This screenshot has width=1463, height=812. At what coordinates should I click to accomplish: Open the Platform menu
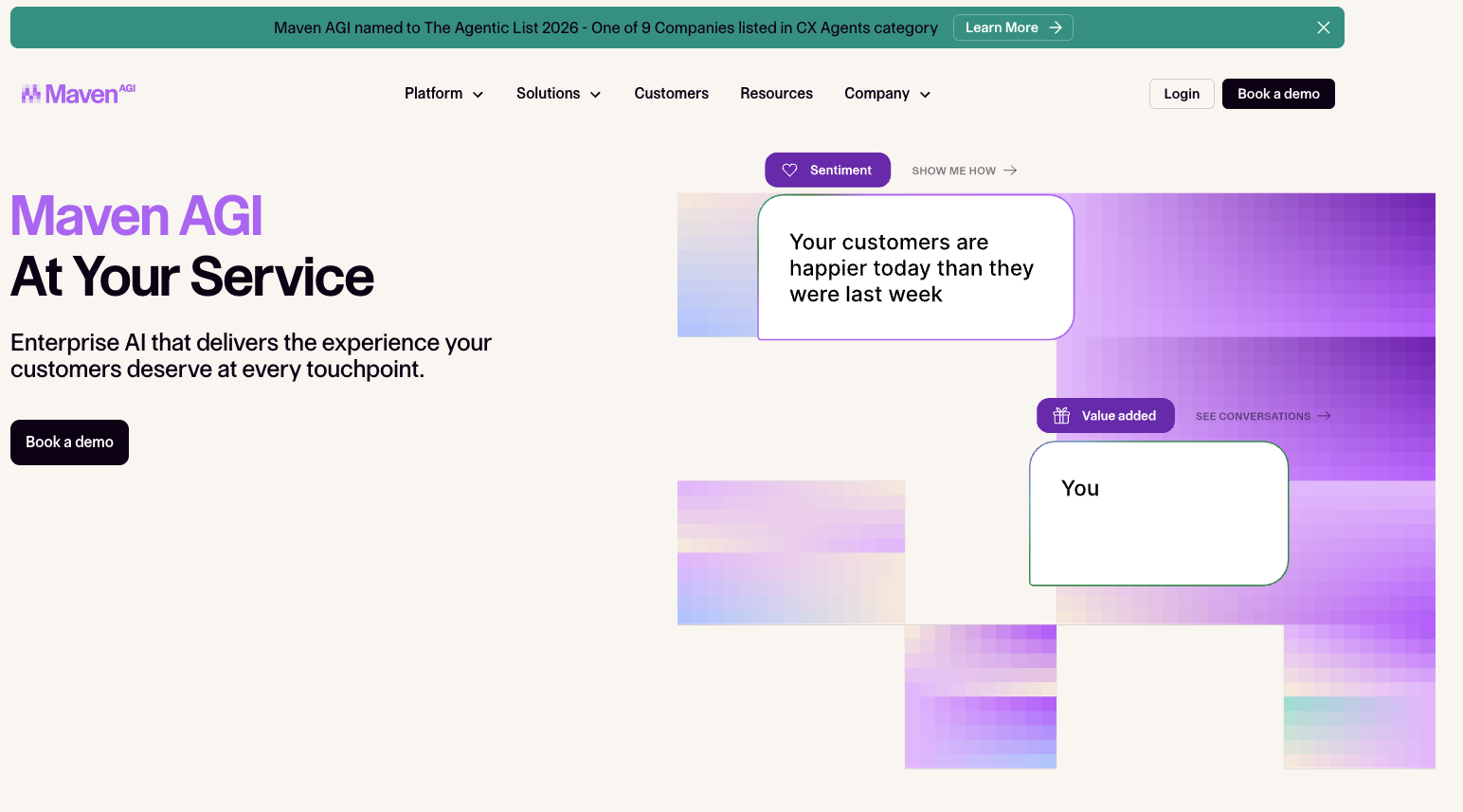[x=443, y=94]
